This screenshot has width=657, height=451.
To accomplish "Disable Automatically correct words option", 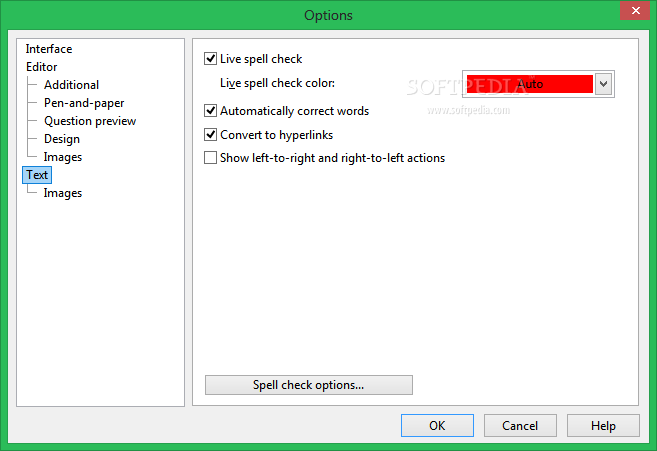I will [x=210, y=111].
